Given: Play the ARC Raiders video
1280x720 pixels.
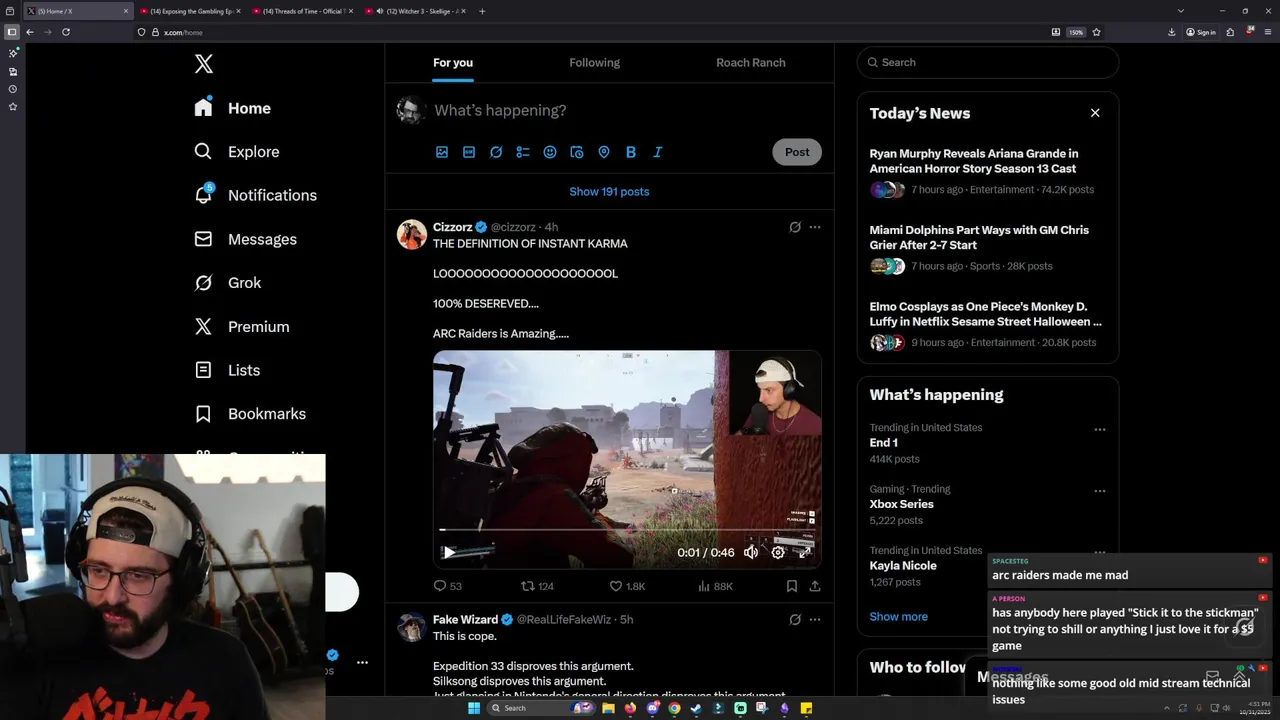Looking at the screenshot, I should pyautogui.click(x=449, y=552).
